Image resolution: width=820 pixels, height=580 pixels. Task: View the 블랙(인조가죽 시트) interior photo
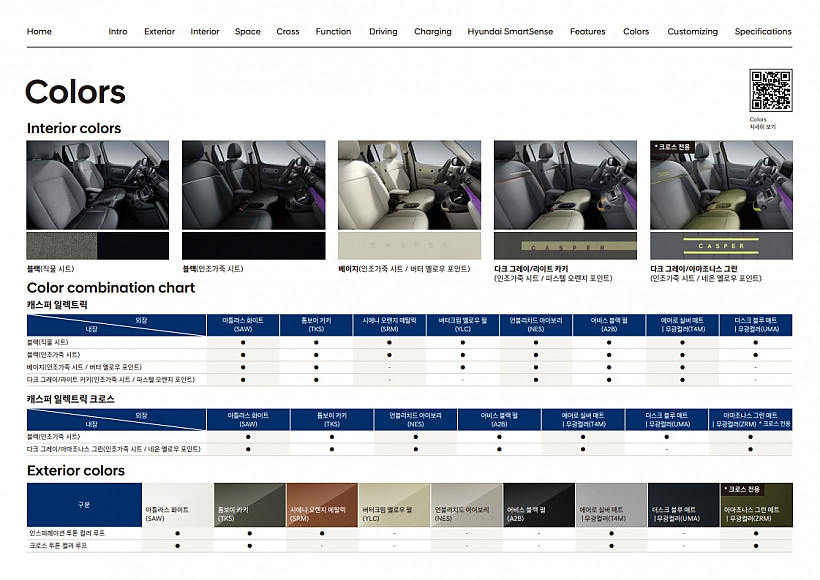[x=254, y=185]
